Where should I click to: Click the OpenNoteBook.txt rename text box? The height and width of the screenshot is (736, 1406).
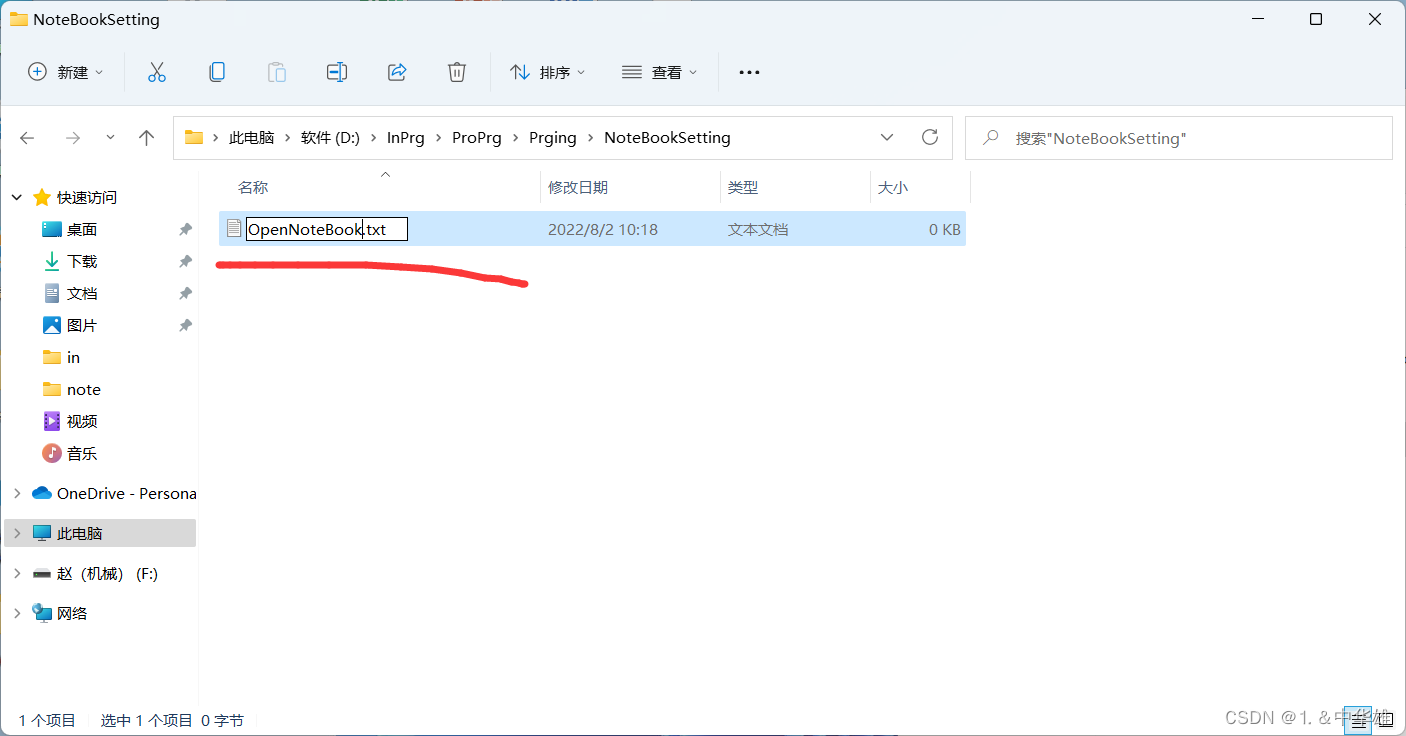click(x=327, y=229)
